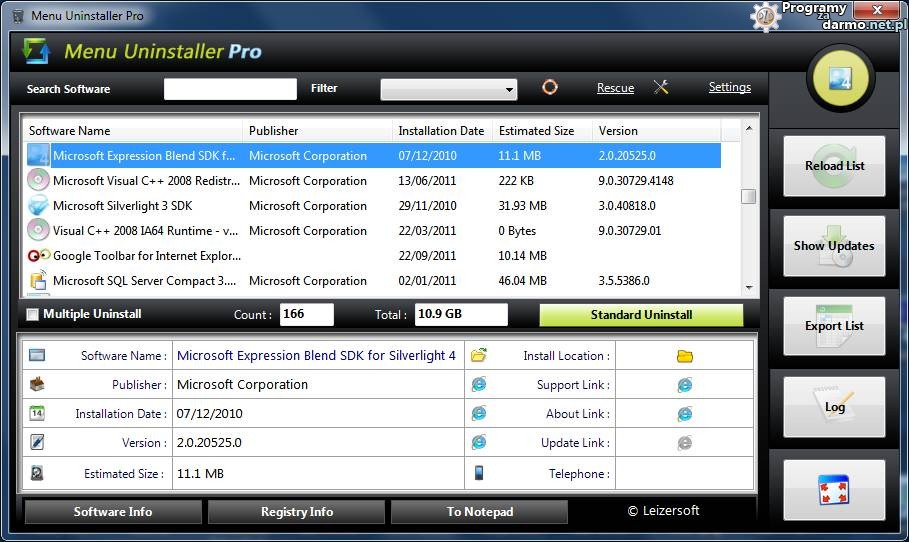This screenshot has height=542, width=909.
Task: Open the Support Link browser icon
Action: 684,385
